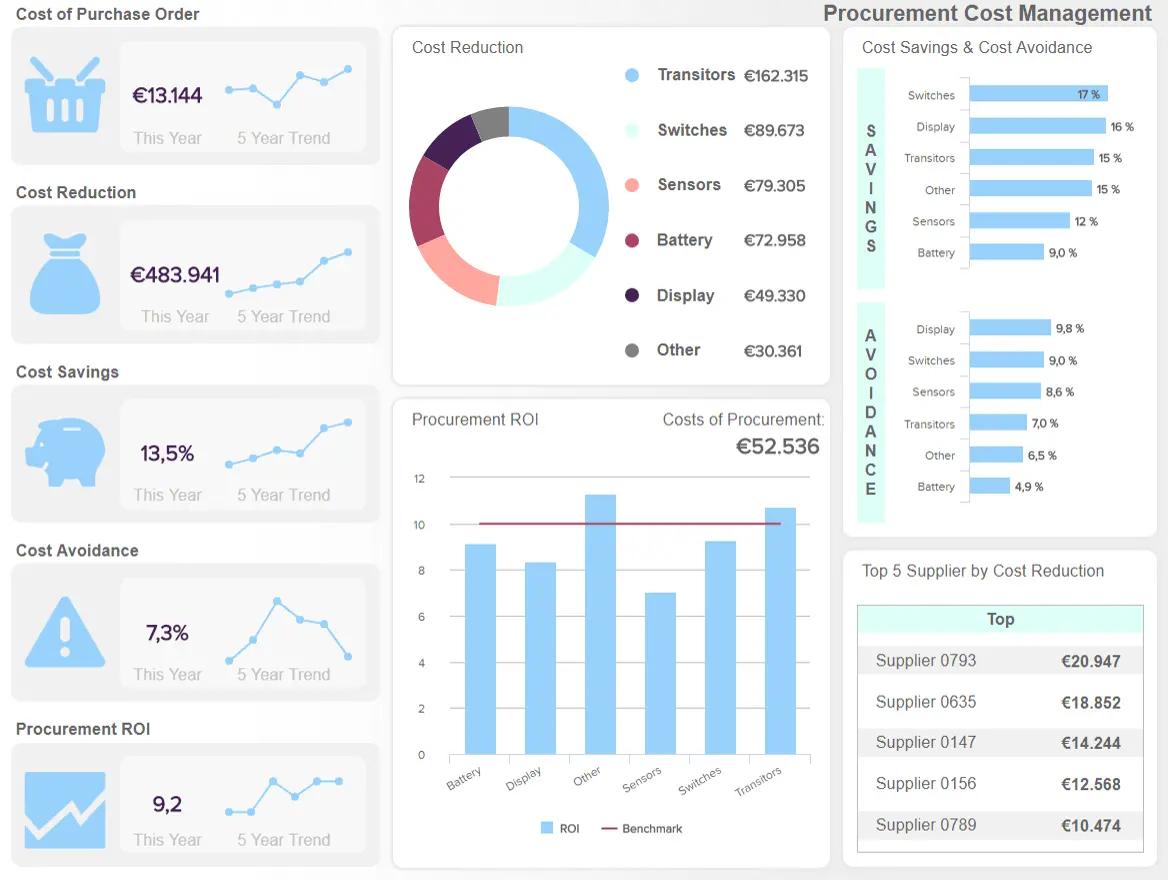Click the shopping basket icon
Image resolution: width=1168 pixels, height=880 pixels.
pyautogui.click(x=65, y=95)
